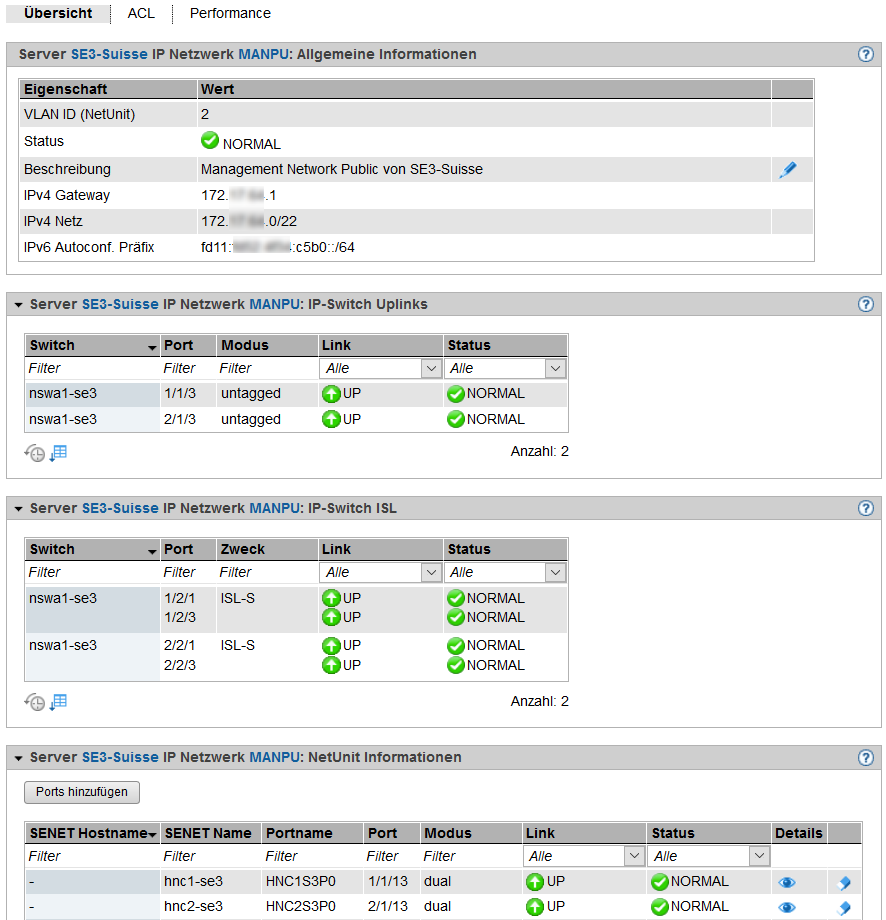
Task: Collapse the IP-Switch ISL section
Action: click(x=18, y=509)
